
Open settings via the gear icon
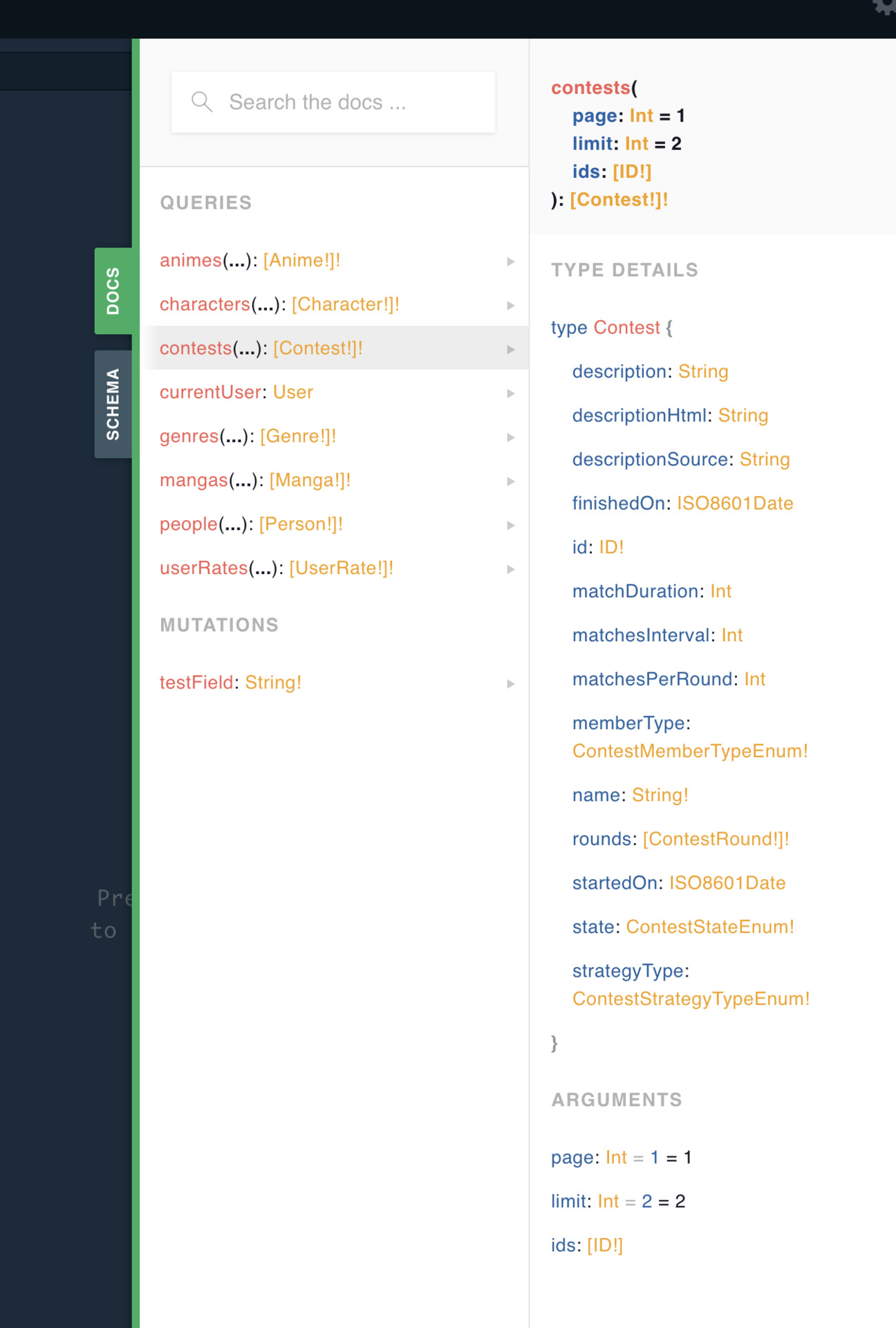[885, 7]
